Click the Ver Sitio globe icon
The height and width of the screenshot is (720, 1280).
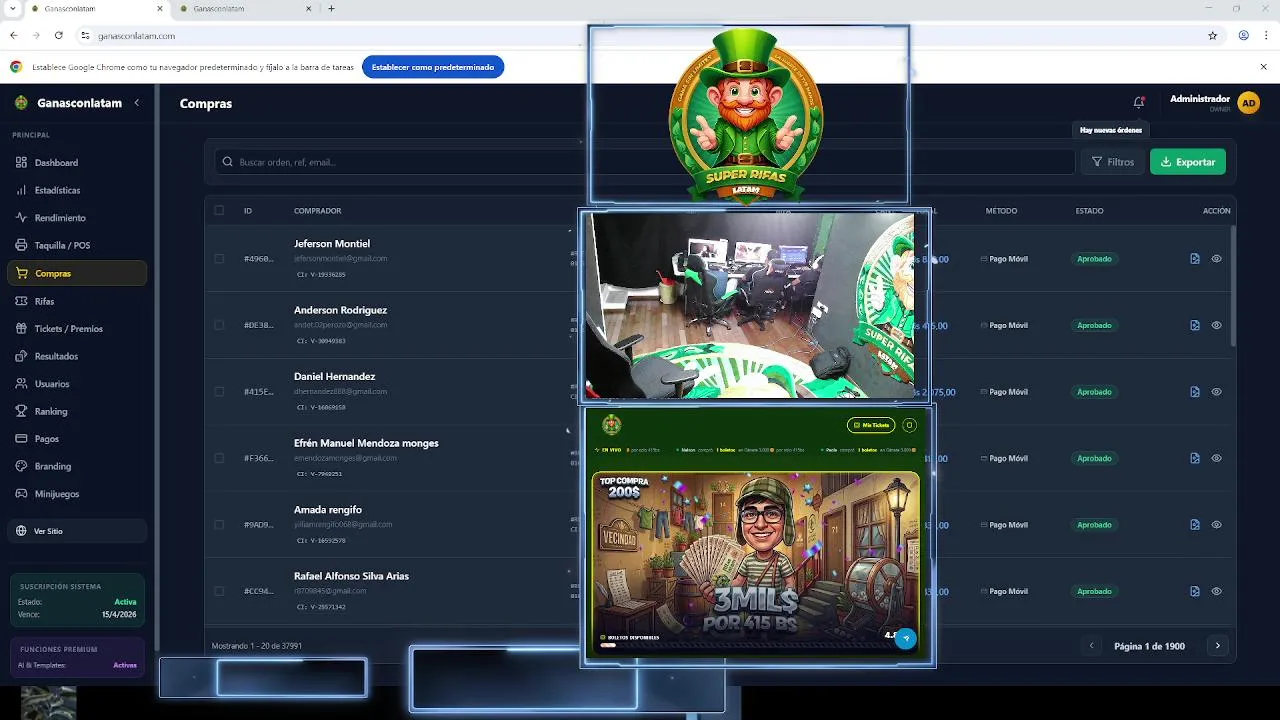pos(22,531)
